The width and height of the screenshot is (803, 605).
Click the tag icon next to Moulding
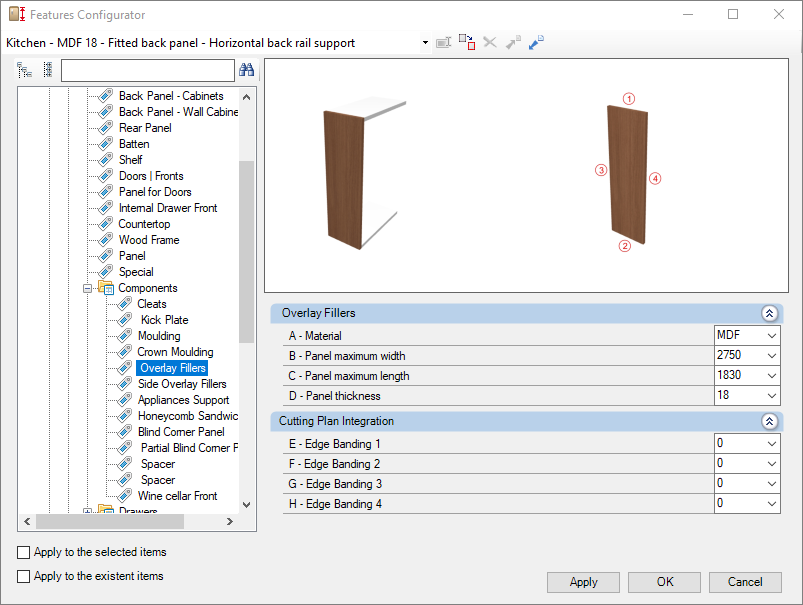124,336
